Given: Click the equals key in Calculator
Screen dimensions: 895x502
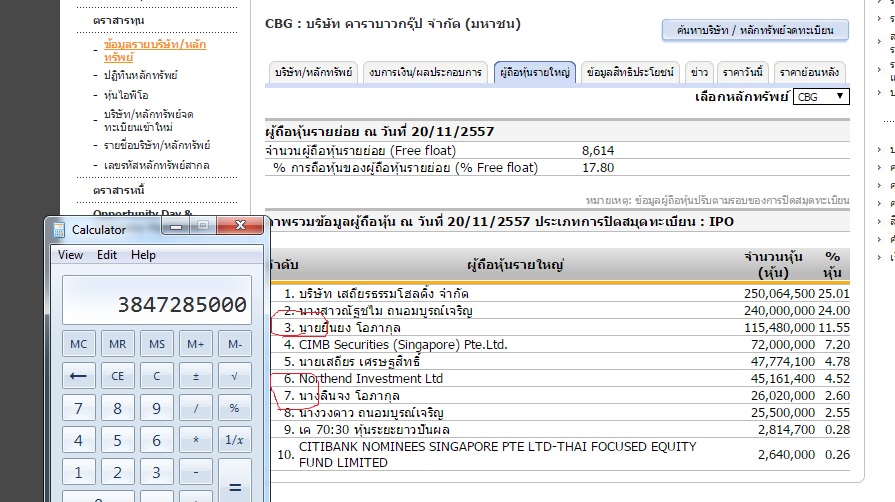Looking at the screenshot, I should click(x=235, y=480).
